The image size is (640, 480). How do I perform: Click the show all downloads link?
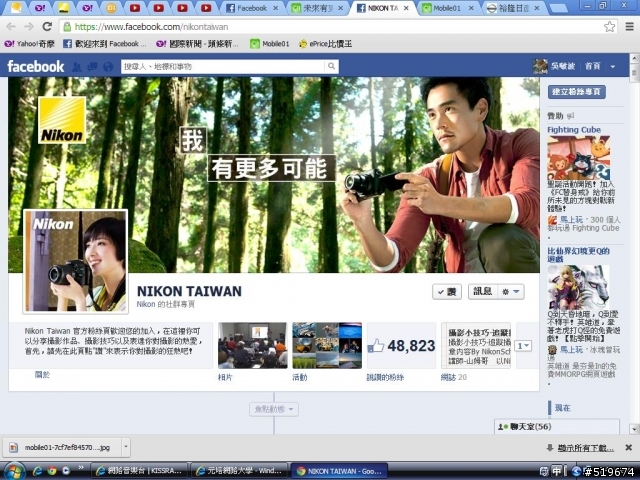(x=585, y=448)
